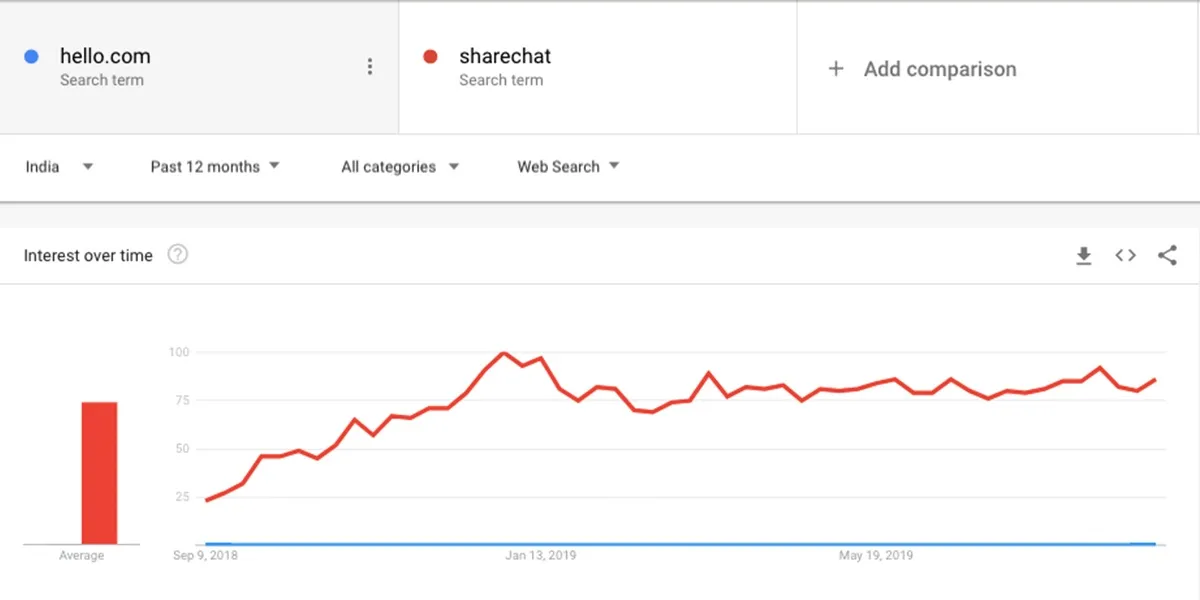This screenshot has width=1200, height=600.
Task: Expand the All categories dropdown
Action: point(400,167)
